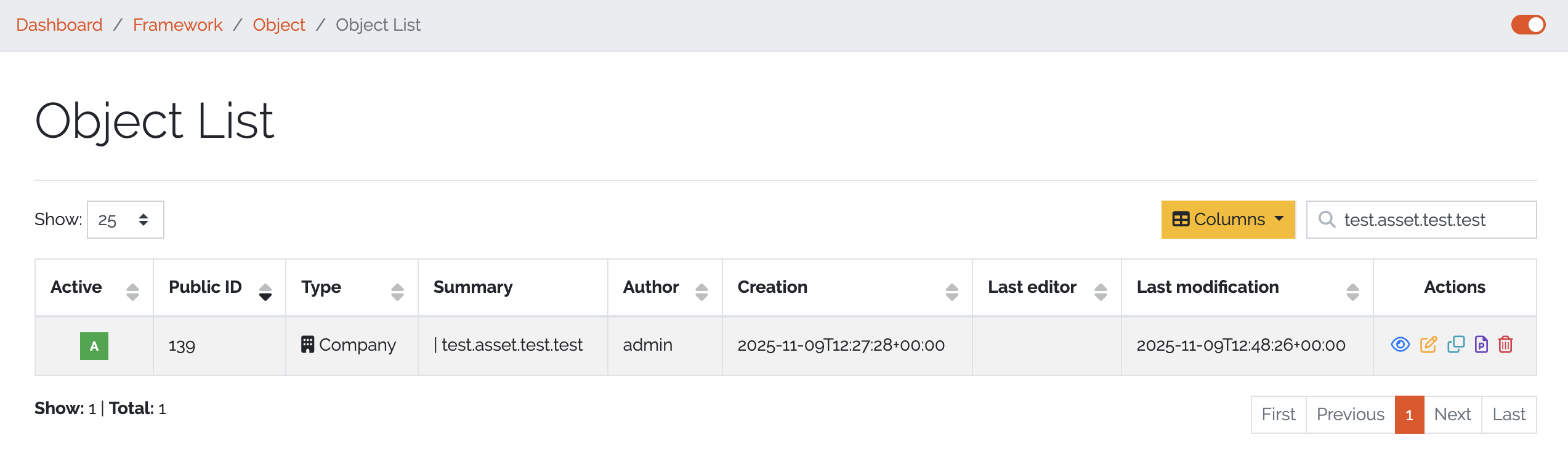This screenshot has width=1568, height=475.
Task: Open the Columns dropdown
Action: pos(1228,220)
